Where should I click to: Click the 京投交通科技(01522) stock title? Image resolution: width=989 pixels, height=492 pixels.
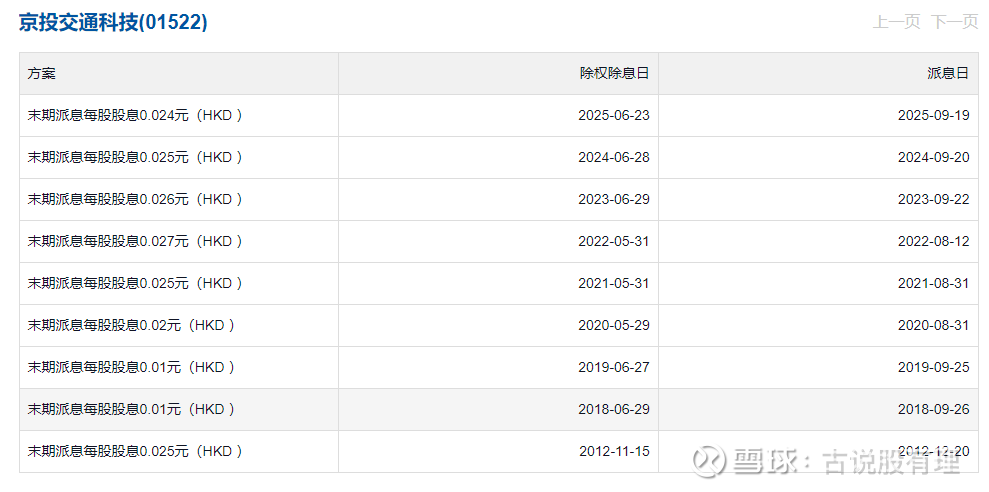point(113,22)
